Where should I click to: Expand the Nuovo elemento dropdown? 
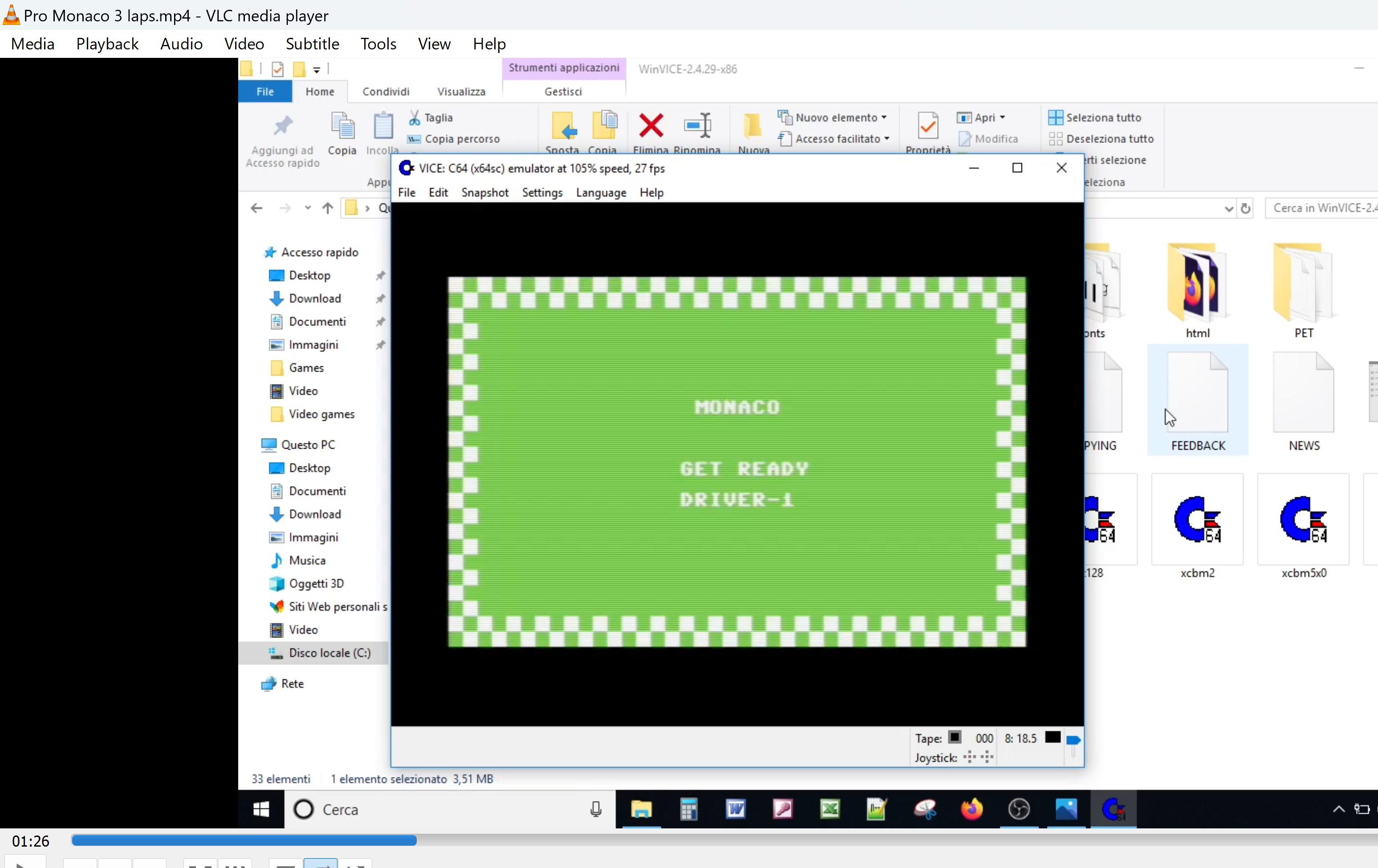885,118
